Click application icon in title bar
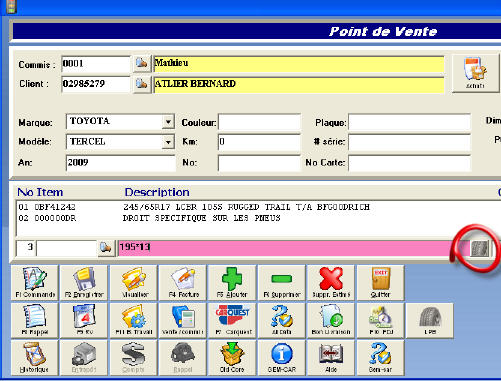The height and width of the screenshot is (381, 501). tap(11, 6)
